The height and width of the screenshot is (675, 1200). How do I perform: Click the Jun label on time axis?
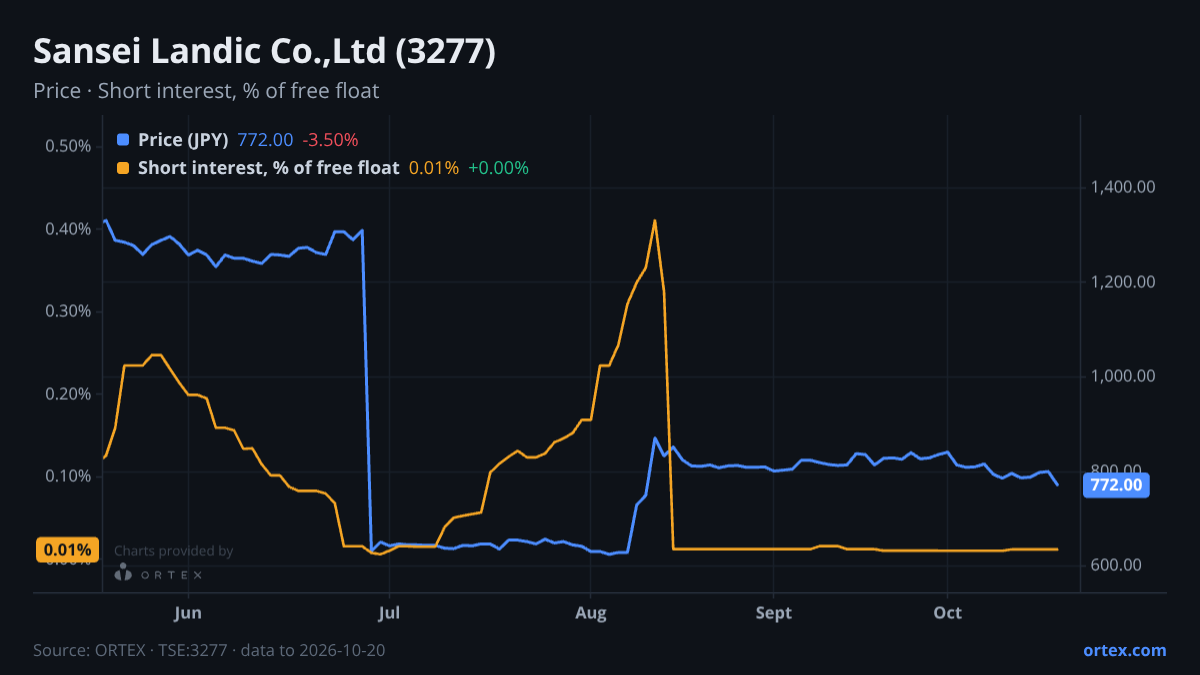pyautogui.click(x=188, y=612)
